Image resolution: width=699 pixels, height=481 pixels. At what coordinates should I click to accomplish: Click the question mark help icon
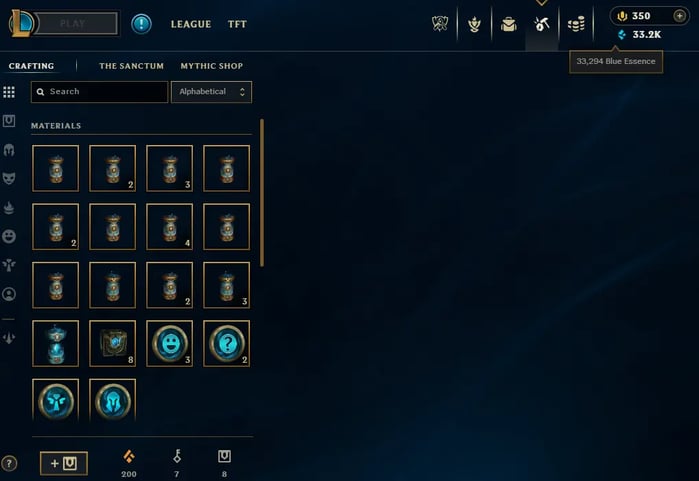coord(9,464)
